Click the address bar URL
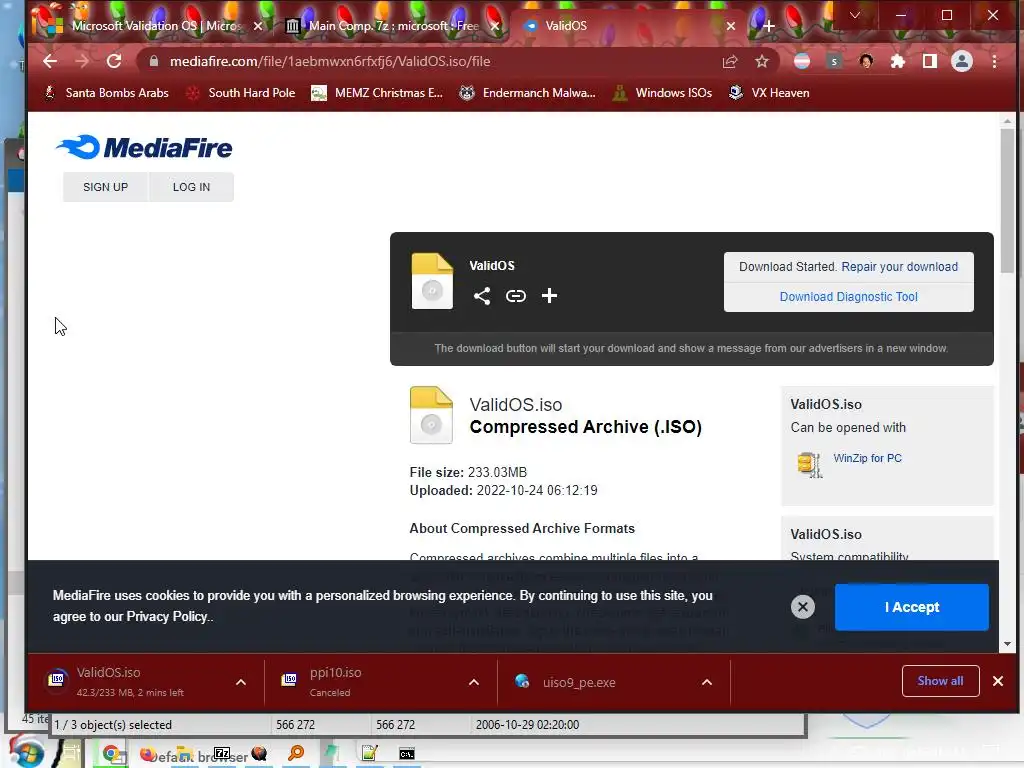The image size is (1024, 768). click(x=330, y=61)
